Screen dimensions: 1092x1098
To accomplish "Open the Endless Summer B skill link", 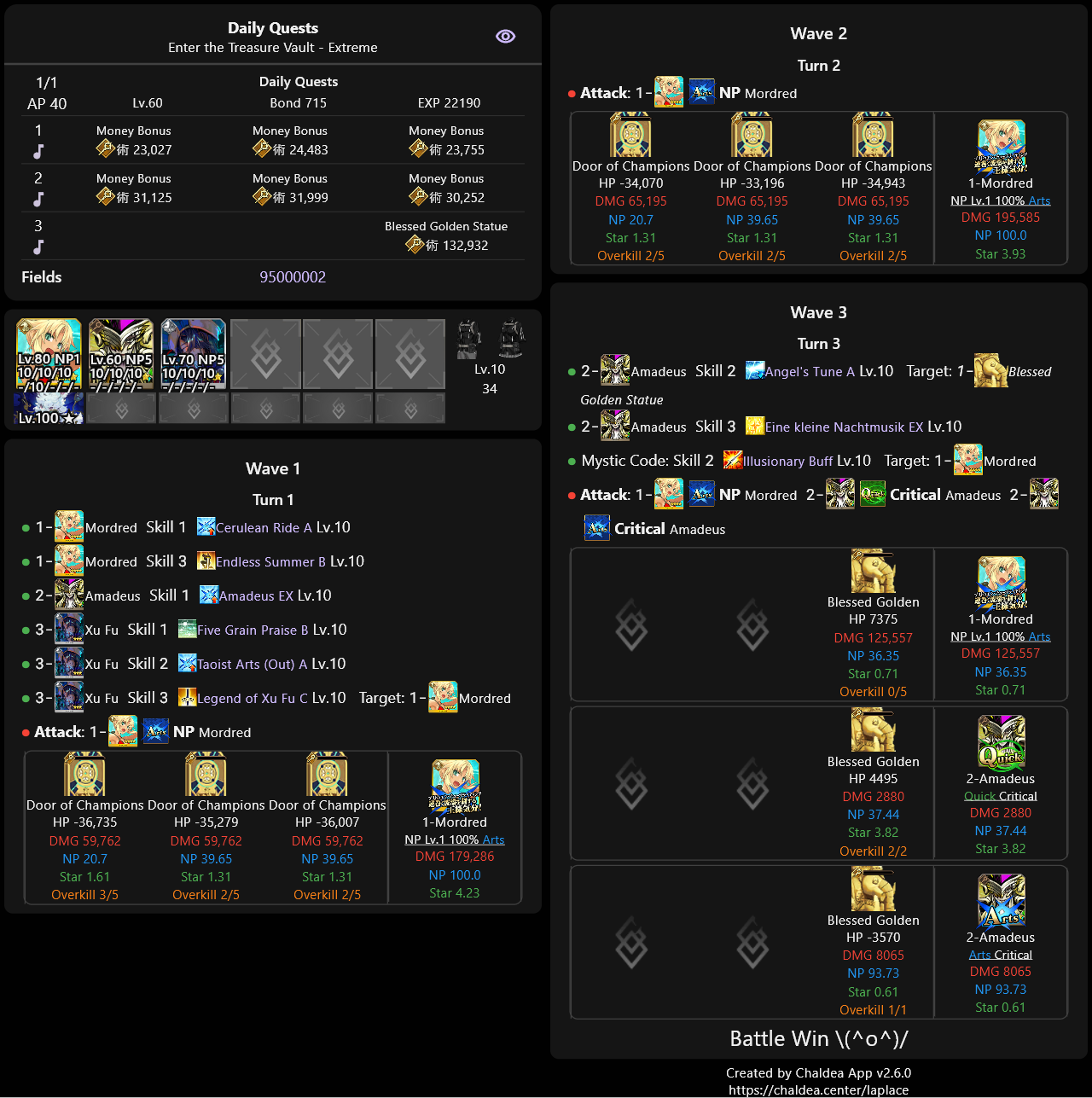I will 270,562.
